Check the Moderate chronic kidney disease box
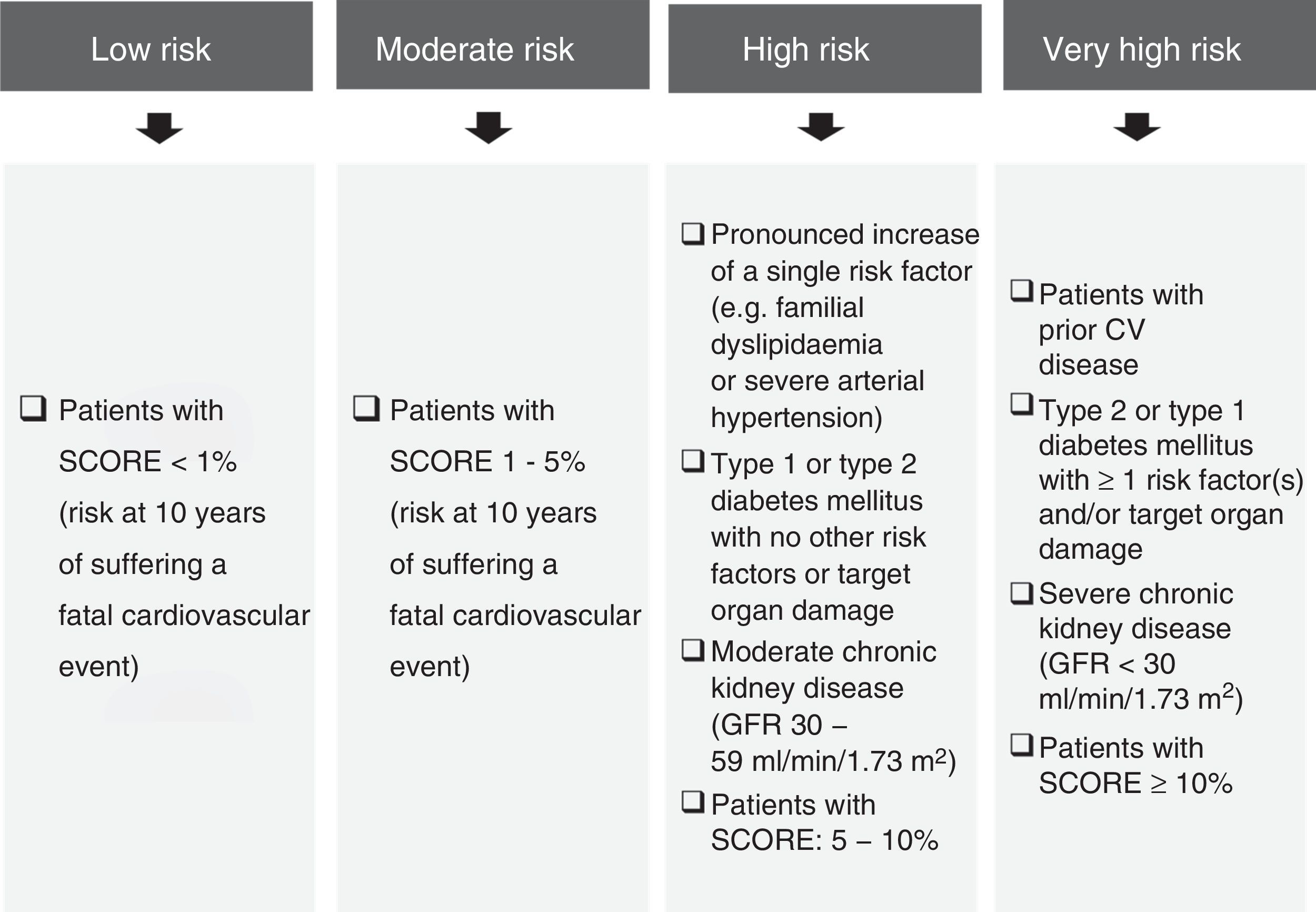 693,650
